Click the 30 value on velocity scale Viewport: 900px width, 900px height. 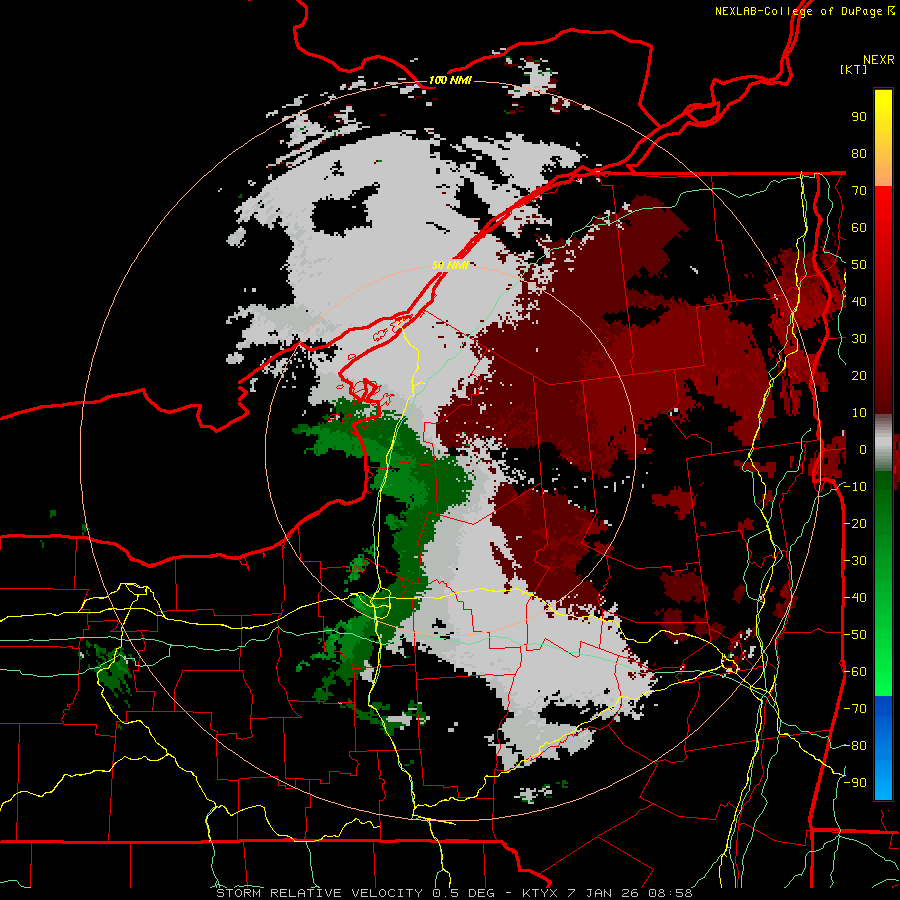[x=859, y=339]
